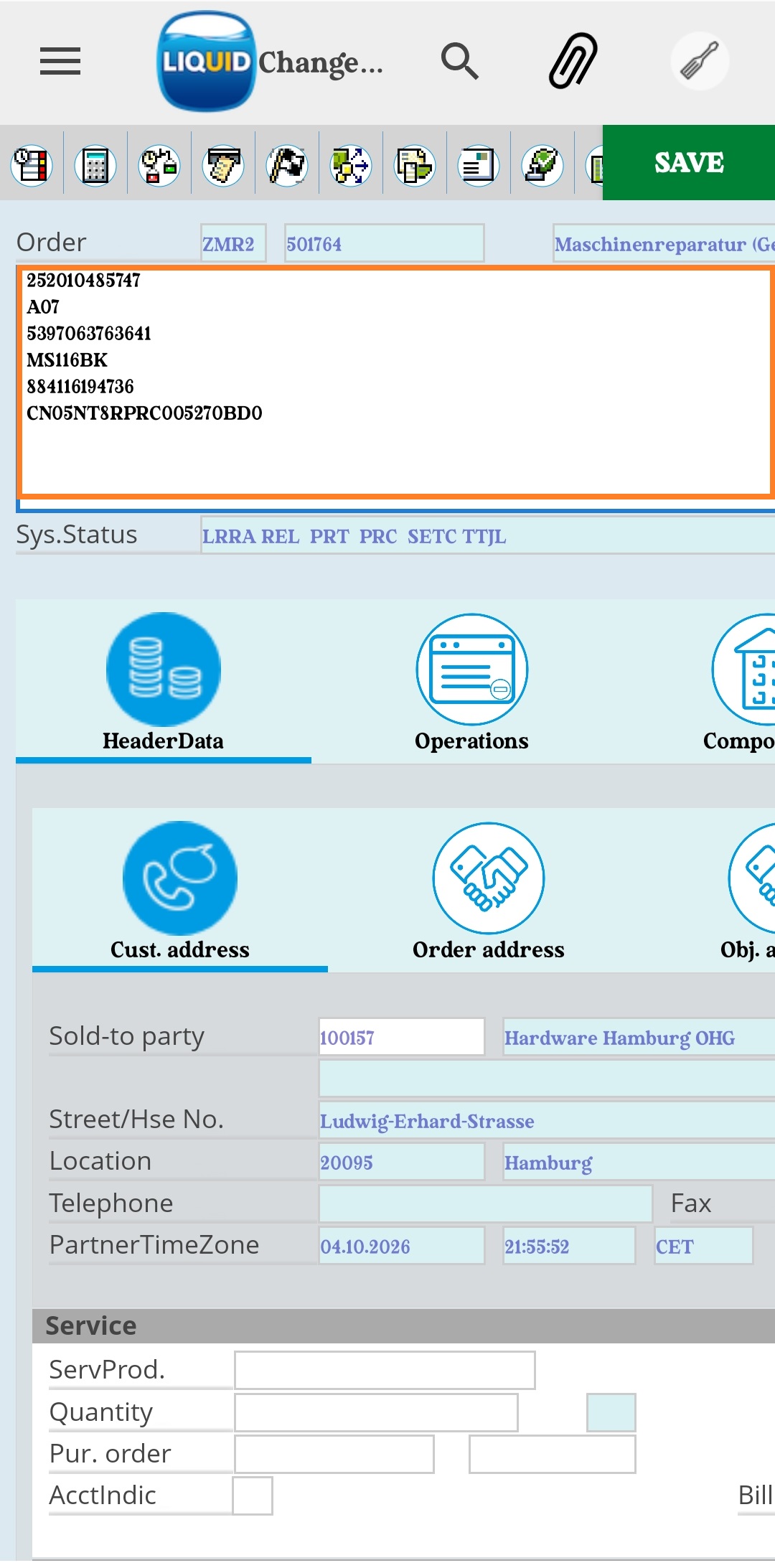The width and height of the screenshot is (775, 1568).
Task: Click the AcctIndic input box
Action: click(253, 1496)
